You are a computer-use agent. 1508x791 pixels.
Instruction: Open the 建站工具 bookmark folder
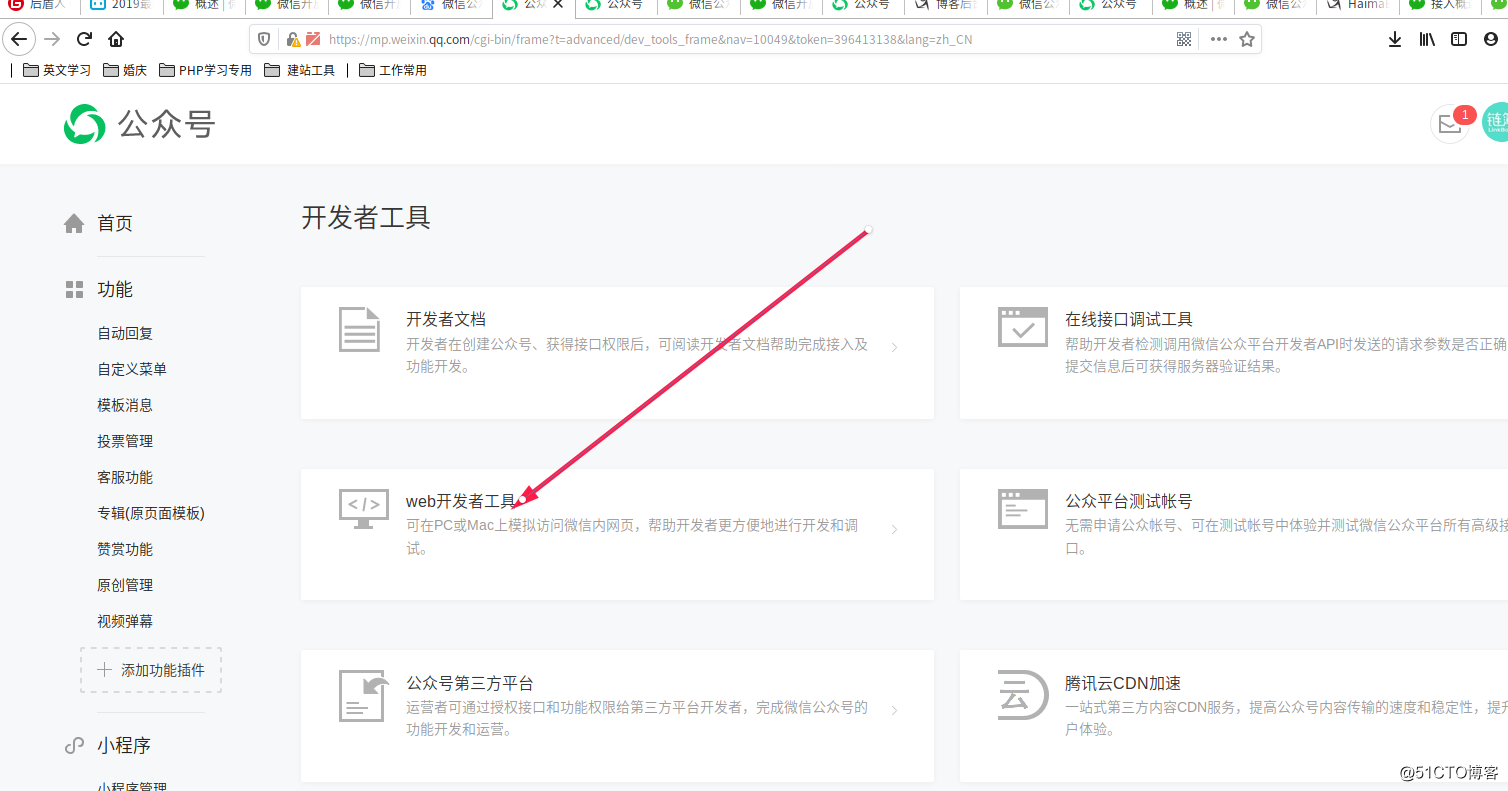(x=300, y=70)
